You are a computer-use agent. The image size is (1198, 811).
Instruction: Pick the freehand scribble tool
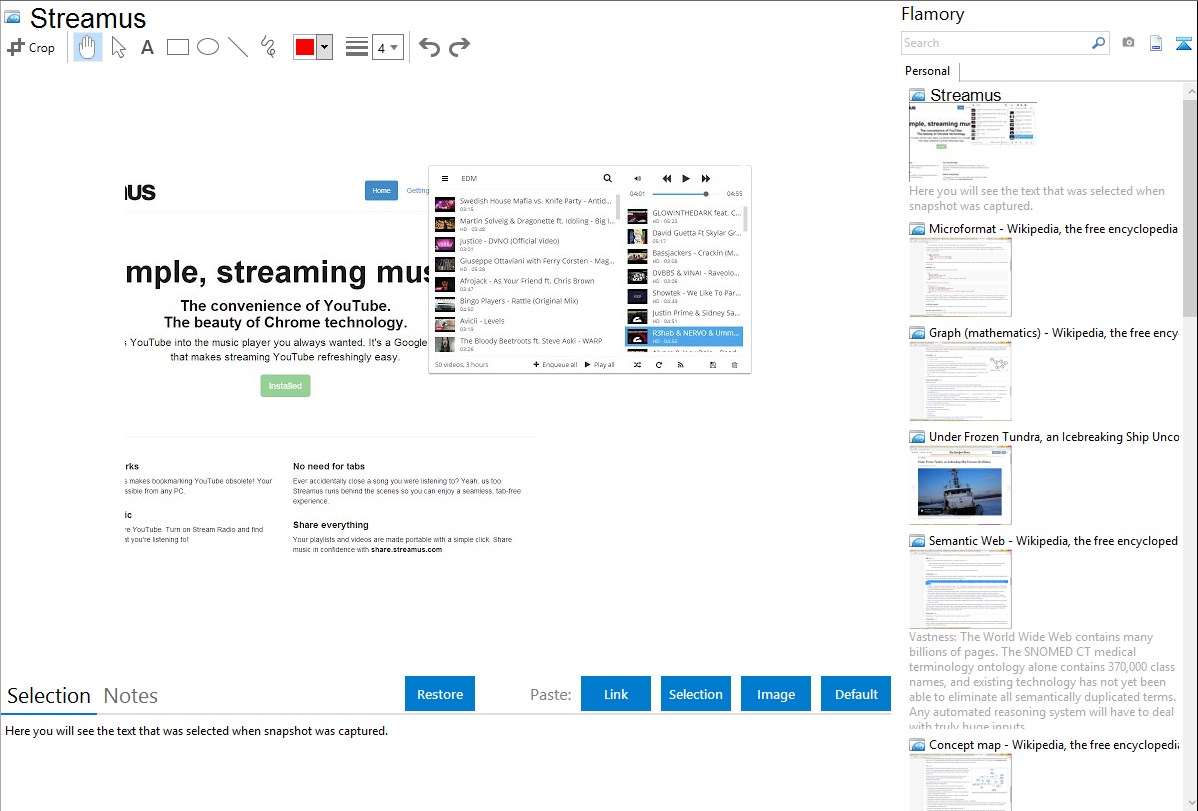tap(268, 47)
